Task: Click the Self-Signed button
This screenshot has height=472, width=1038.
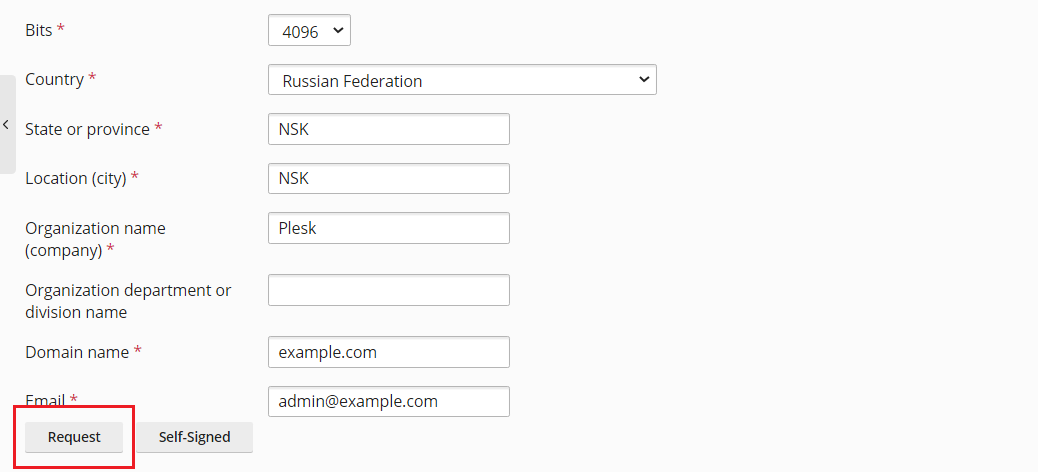Action: (194, 437)
